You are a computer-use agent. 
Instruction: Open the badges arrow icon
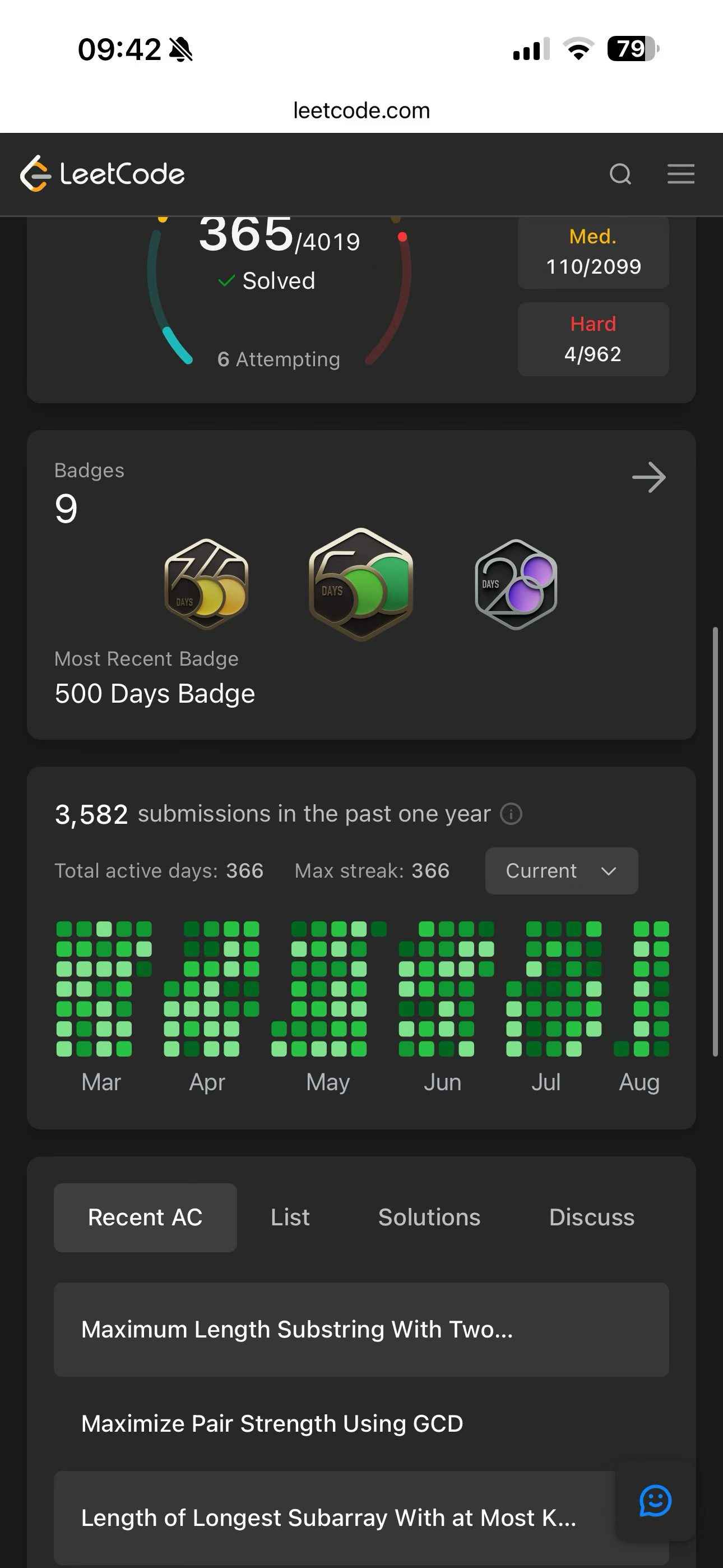pyautogui.click(x=649, y=477)
